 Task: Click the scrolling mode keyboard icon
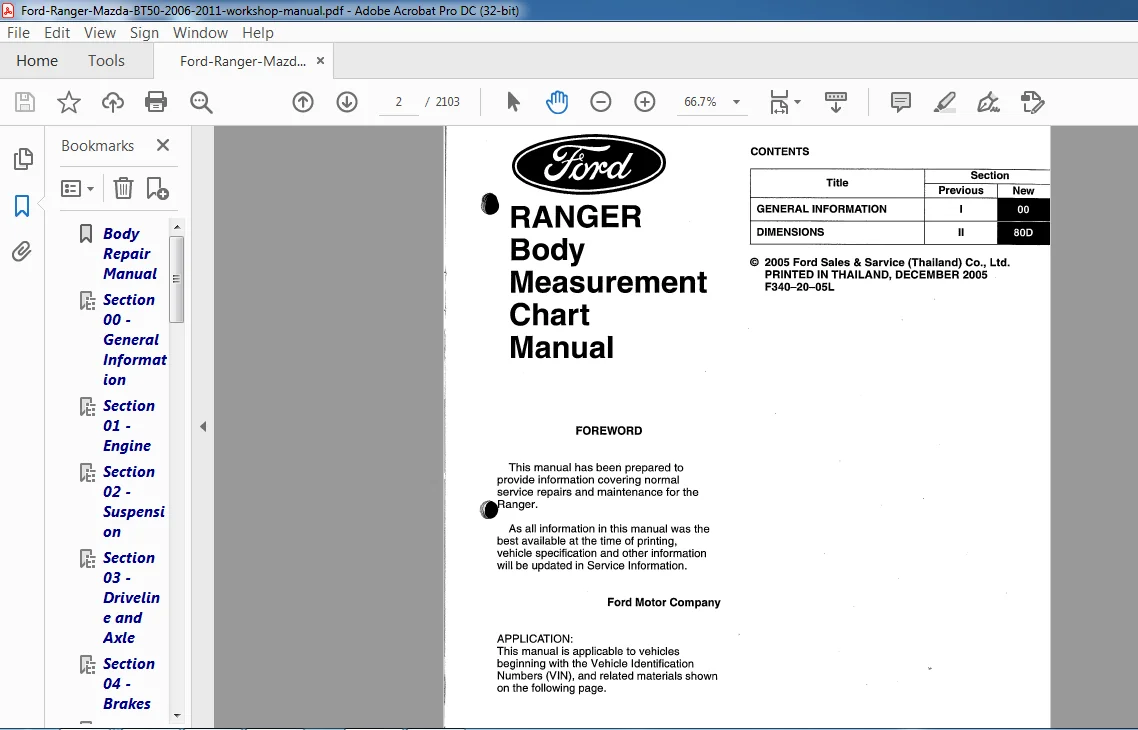click(x=836, y=102)
